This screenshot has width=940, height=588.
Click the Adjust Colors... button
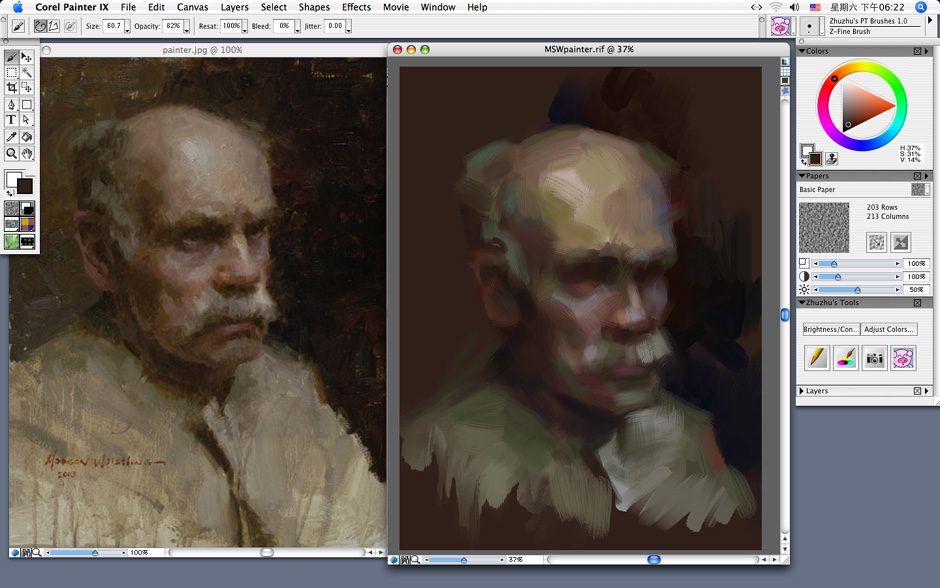pos(889,329)
